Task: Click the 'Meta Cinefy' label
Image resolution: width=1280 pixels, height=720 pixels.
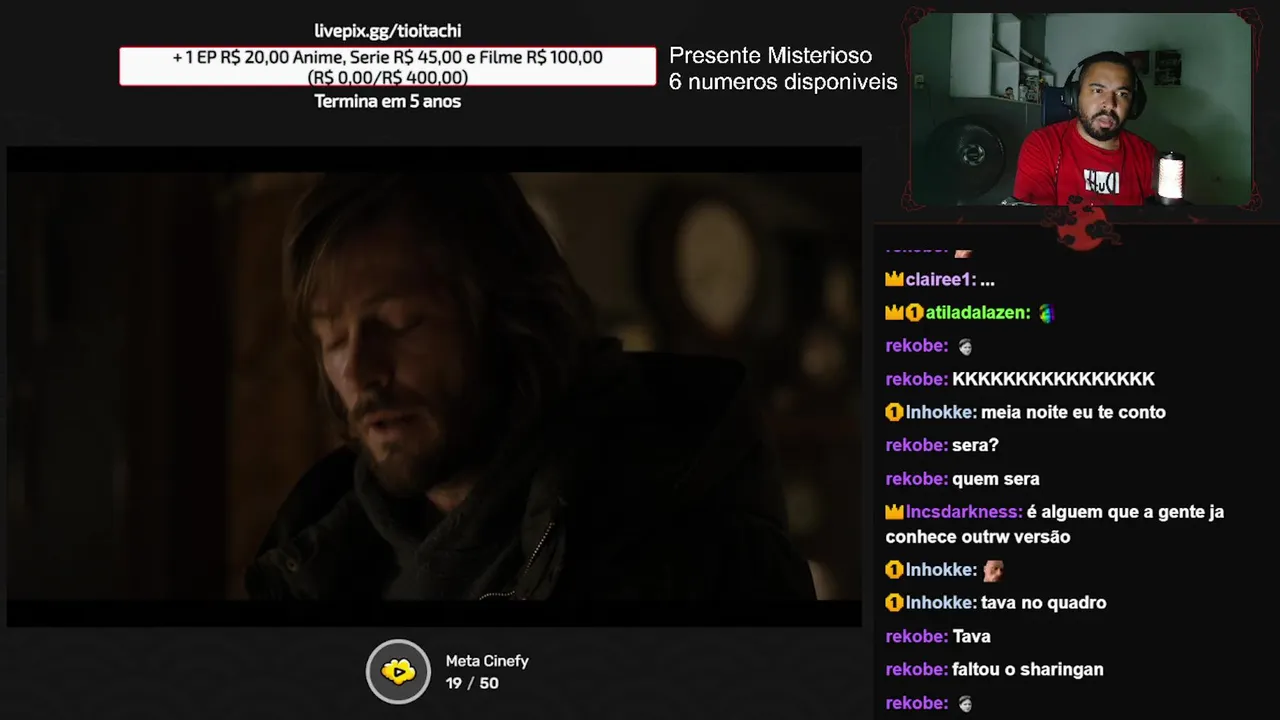Action: [487, 661]
